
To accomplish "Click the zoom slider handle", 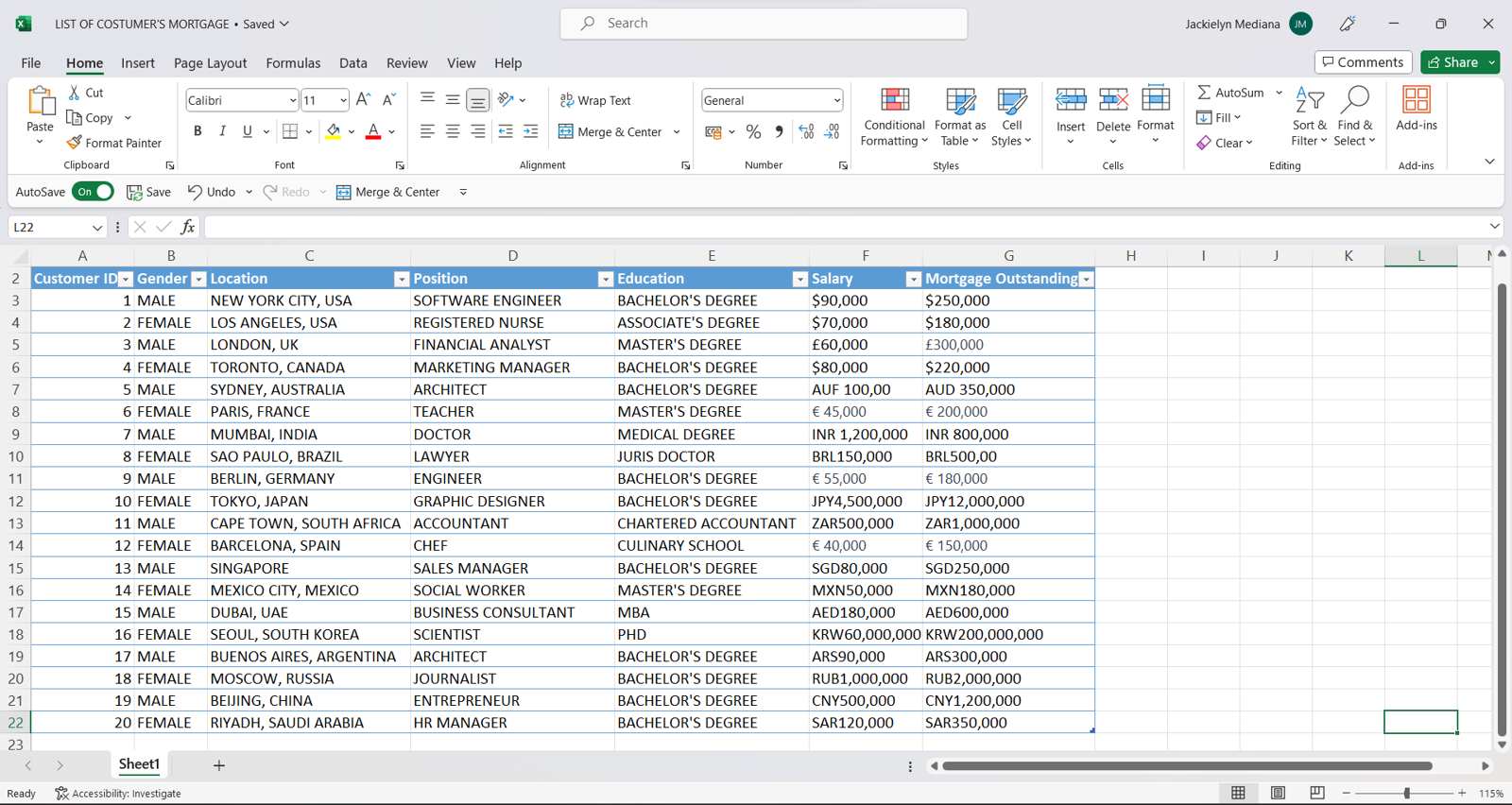I will pyautogui.click(x=1406, y=793).
